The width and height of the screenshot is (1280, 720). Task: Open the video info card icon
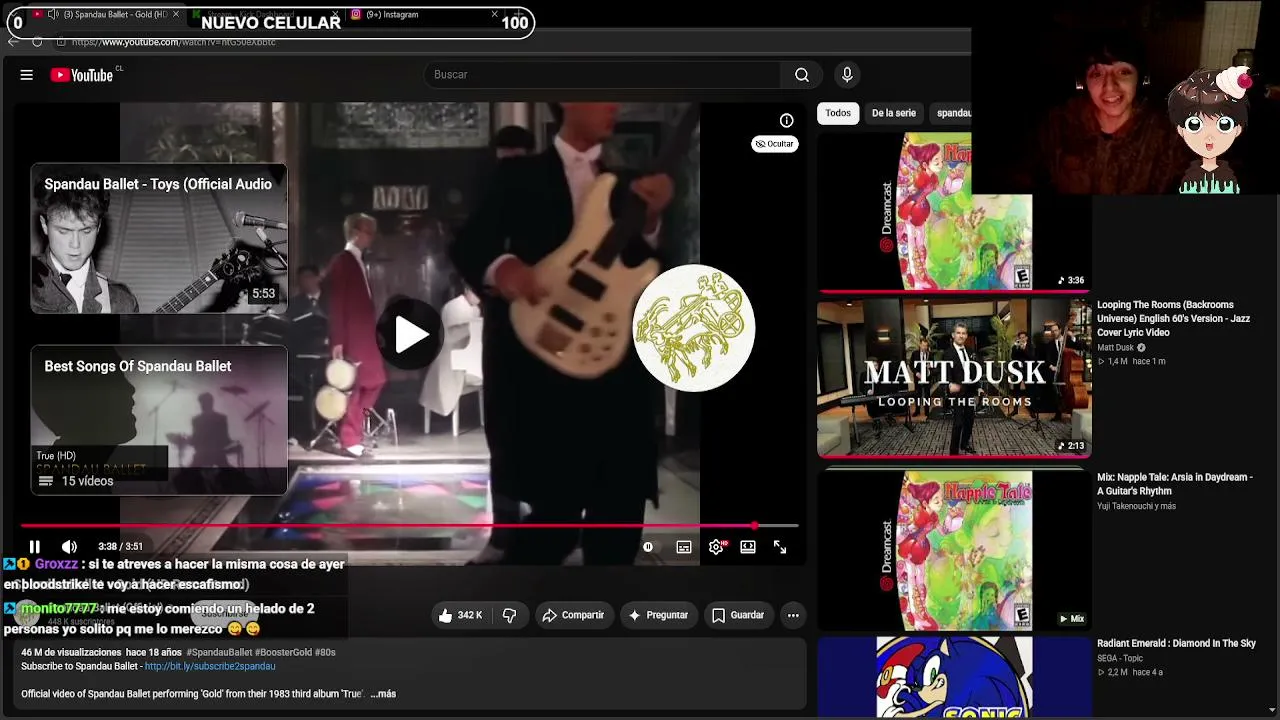[787, 121]
